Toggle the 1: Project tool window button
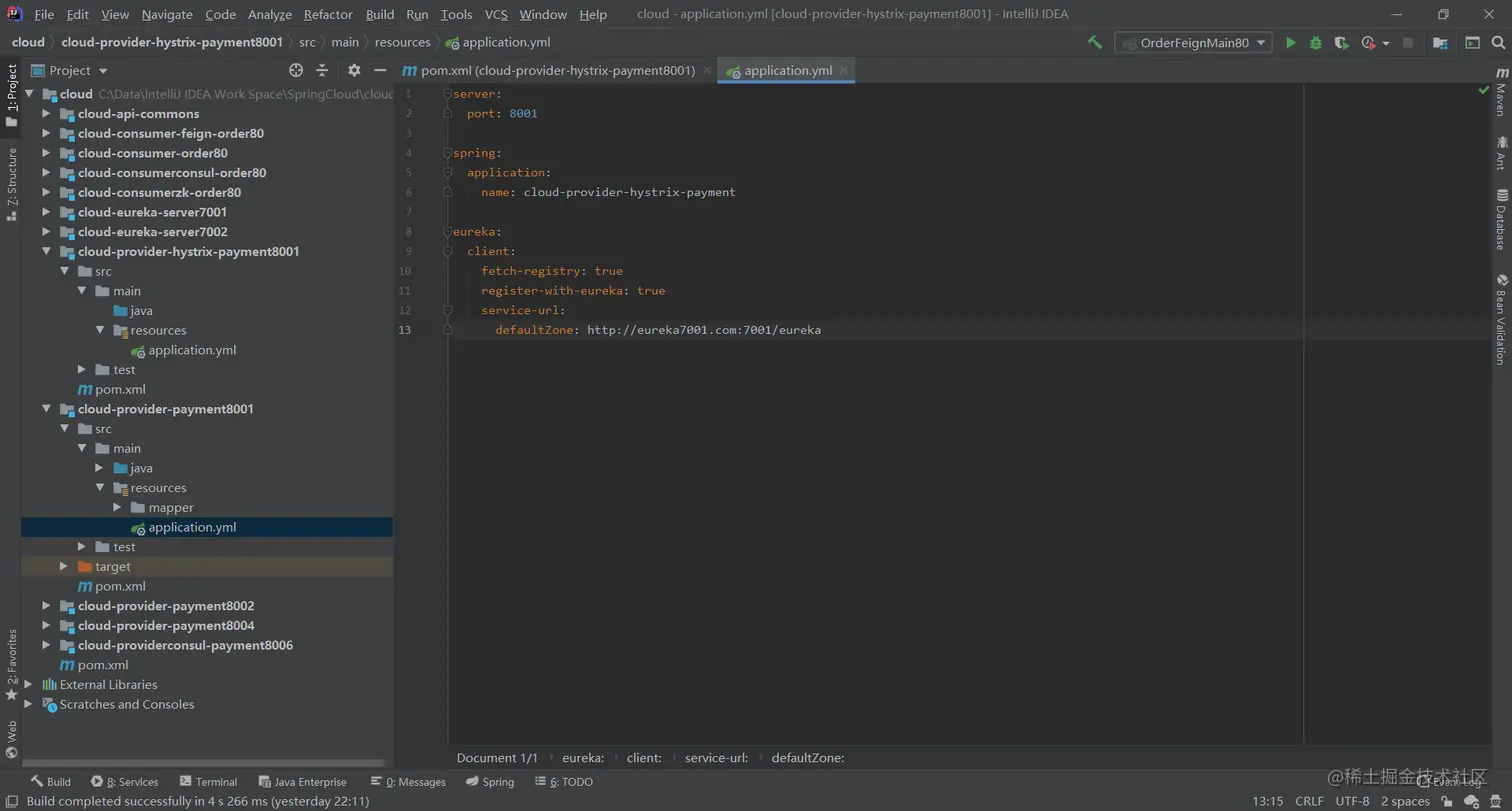This screenshot has width=1512, height=811. coord(11,96)
